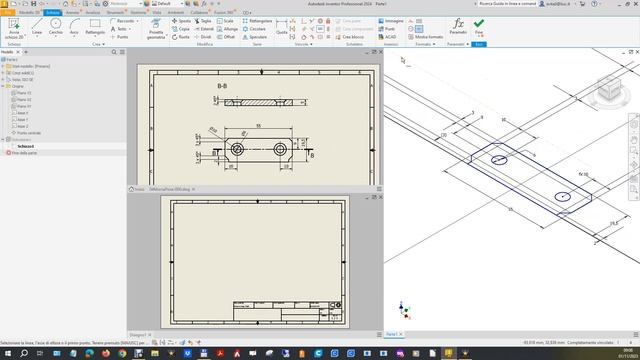The height and width of the screenshot is (360, 640).
Task: Click Crea blocco button
Action: click(349, 37)
